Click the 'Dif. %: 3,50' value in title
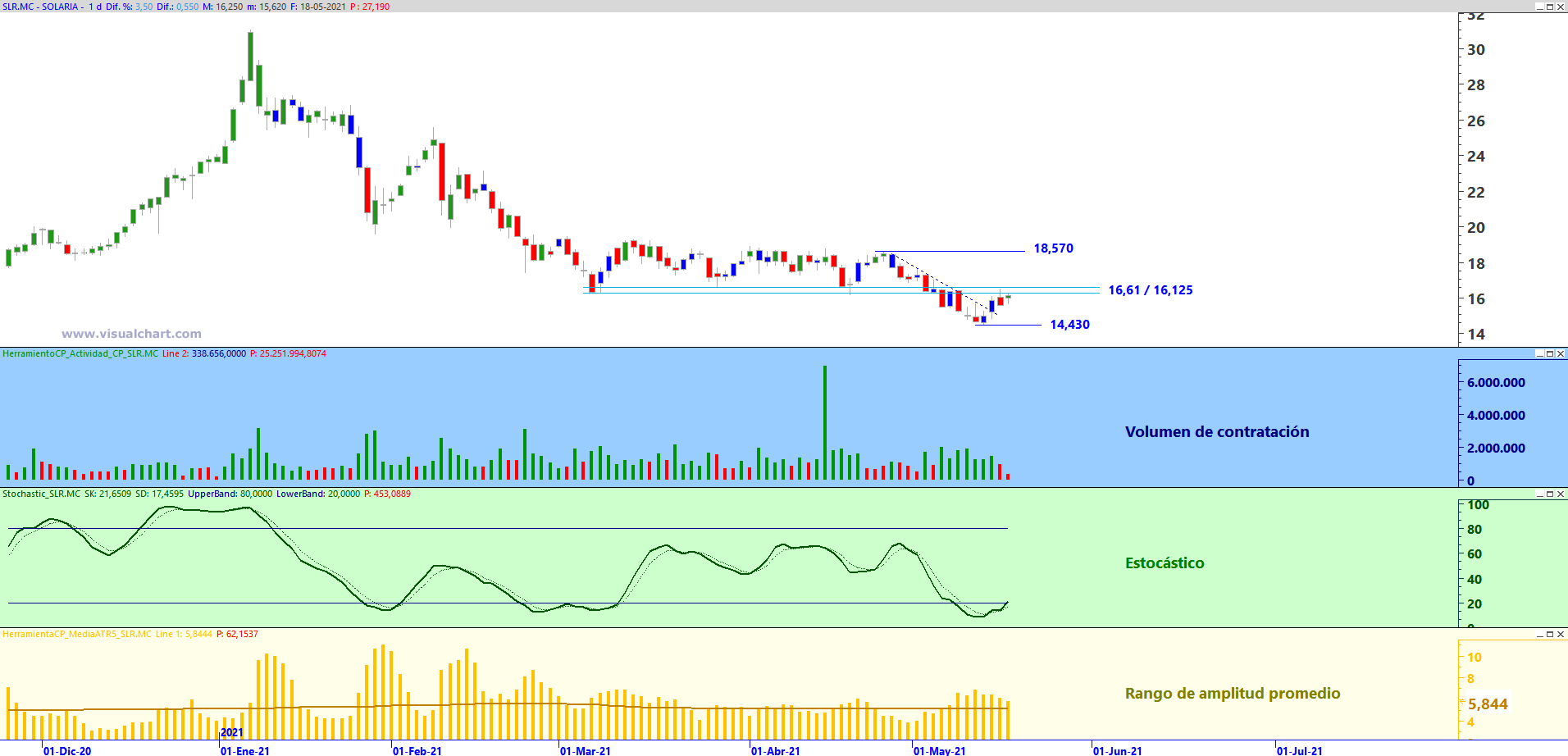Screen dimensions: 1568x756 click(x=130, y=7)
